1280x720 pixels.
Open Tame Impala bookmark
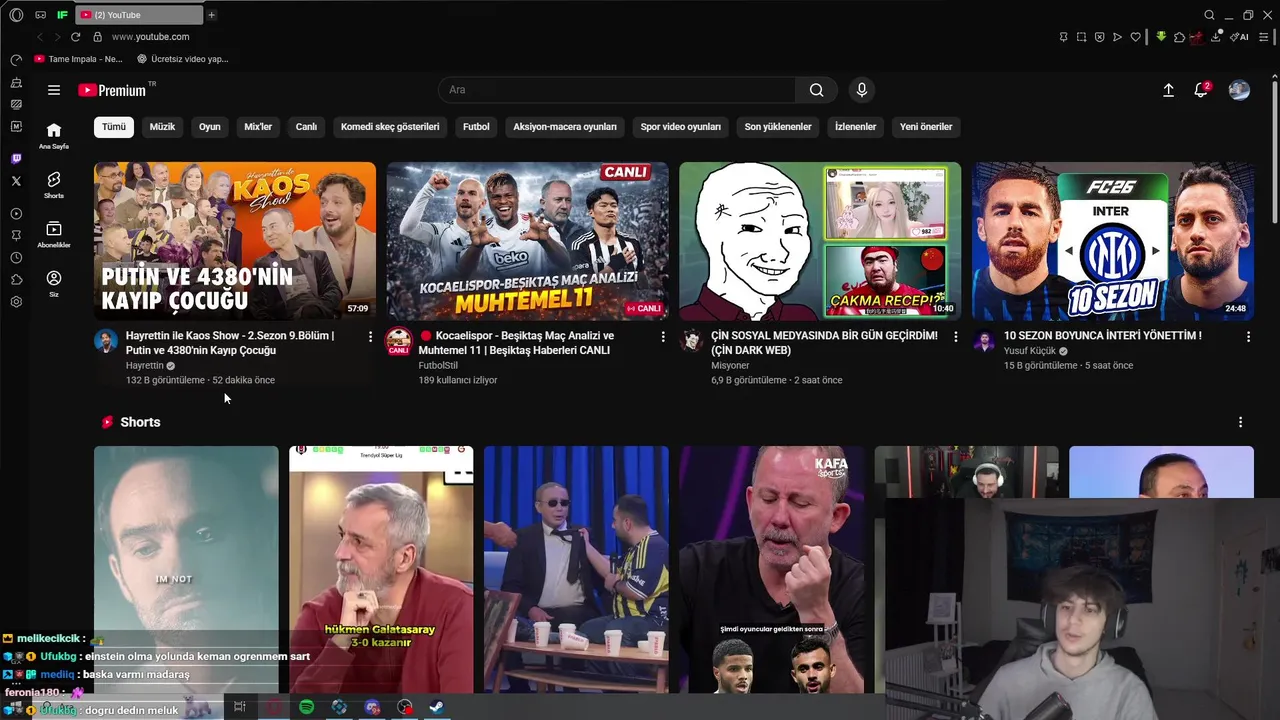coord(78,59)
